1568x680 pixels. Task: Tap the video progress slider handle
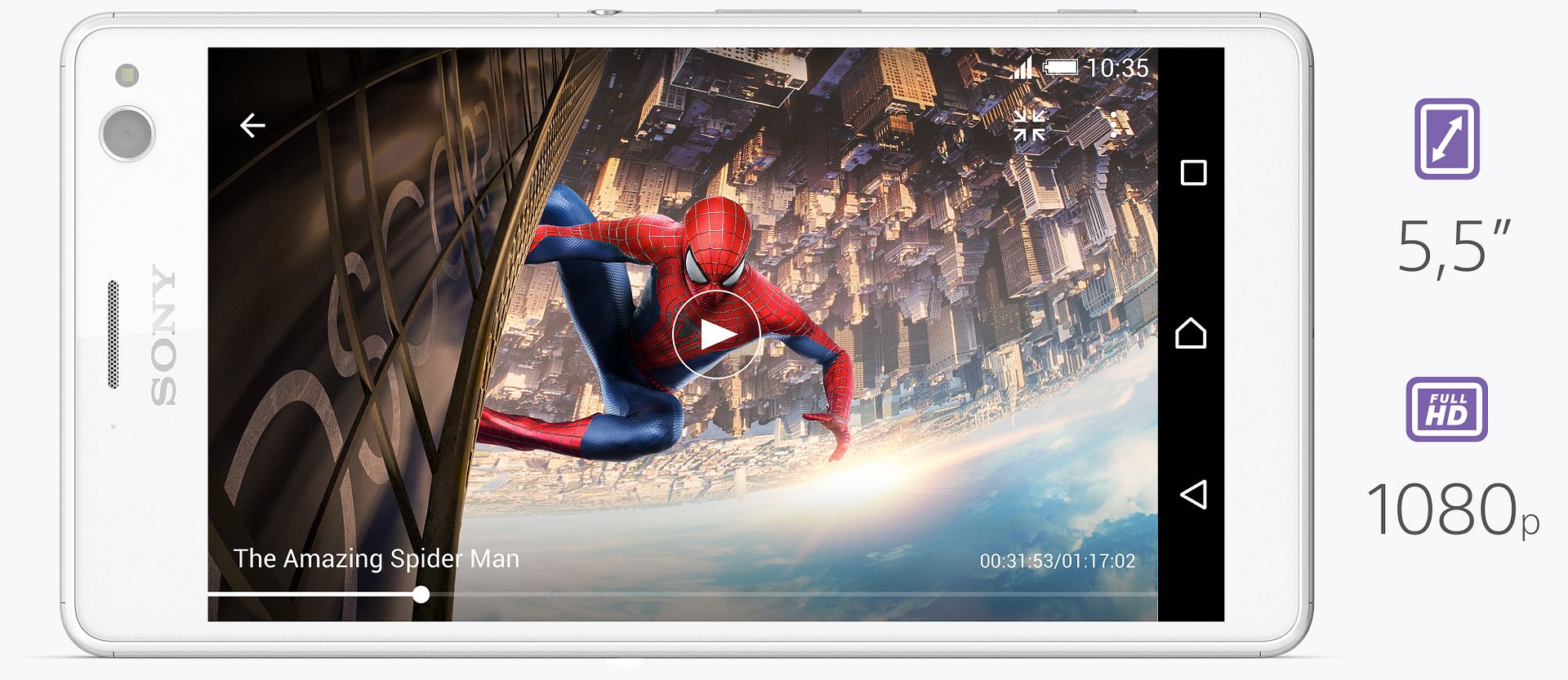[x=421, y=594]
